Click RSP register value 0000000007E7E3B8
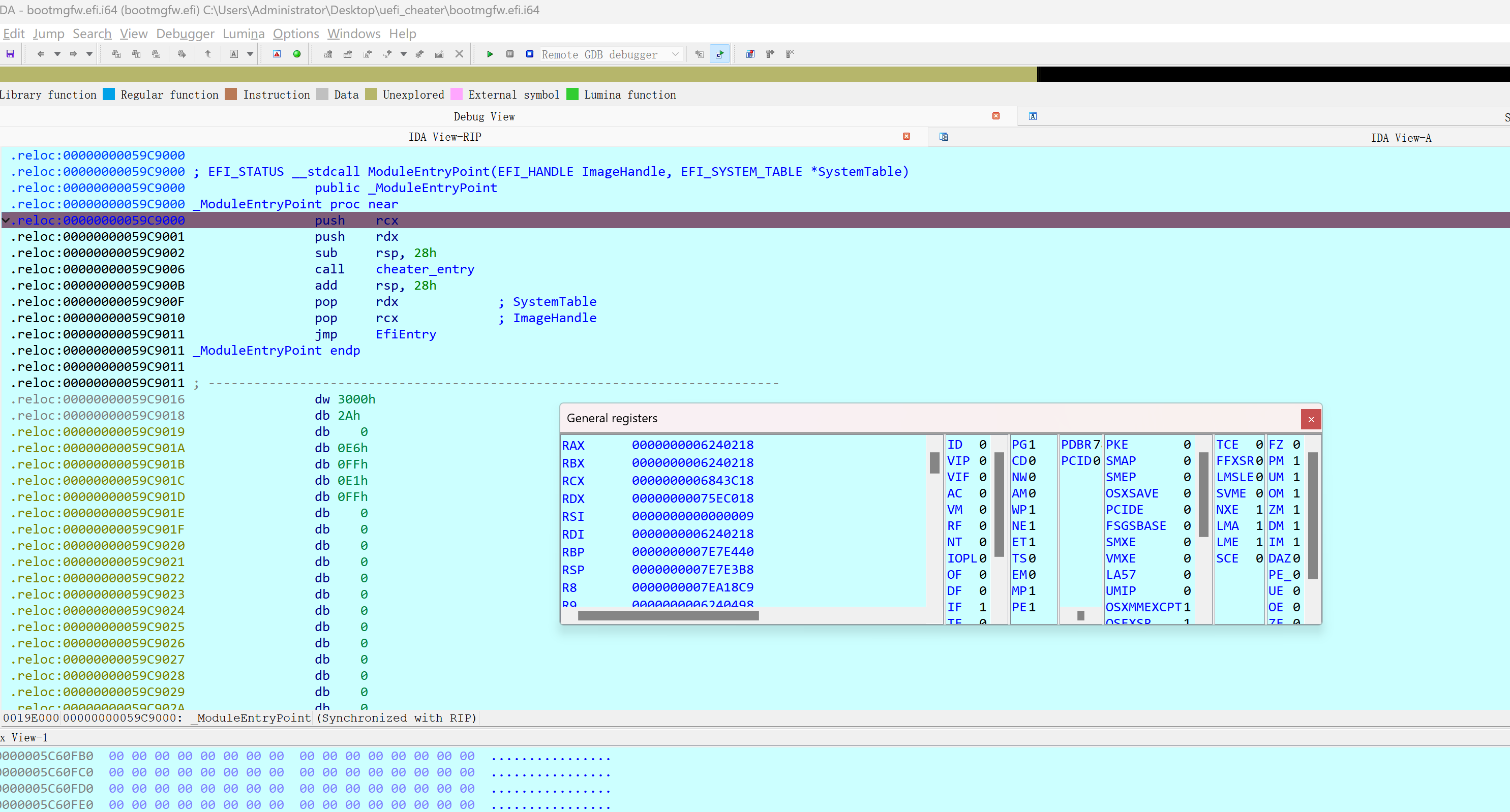Screen dimensions: 1510x812 693,570
